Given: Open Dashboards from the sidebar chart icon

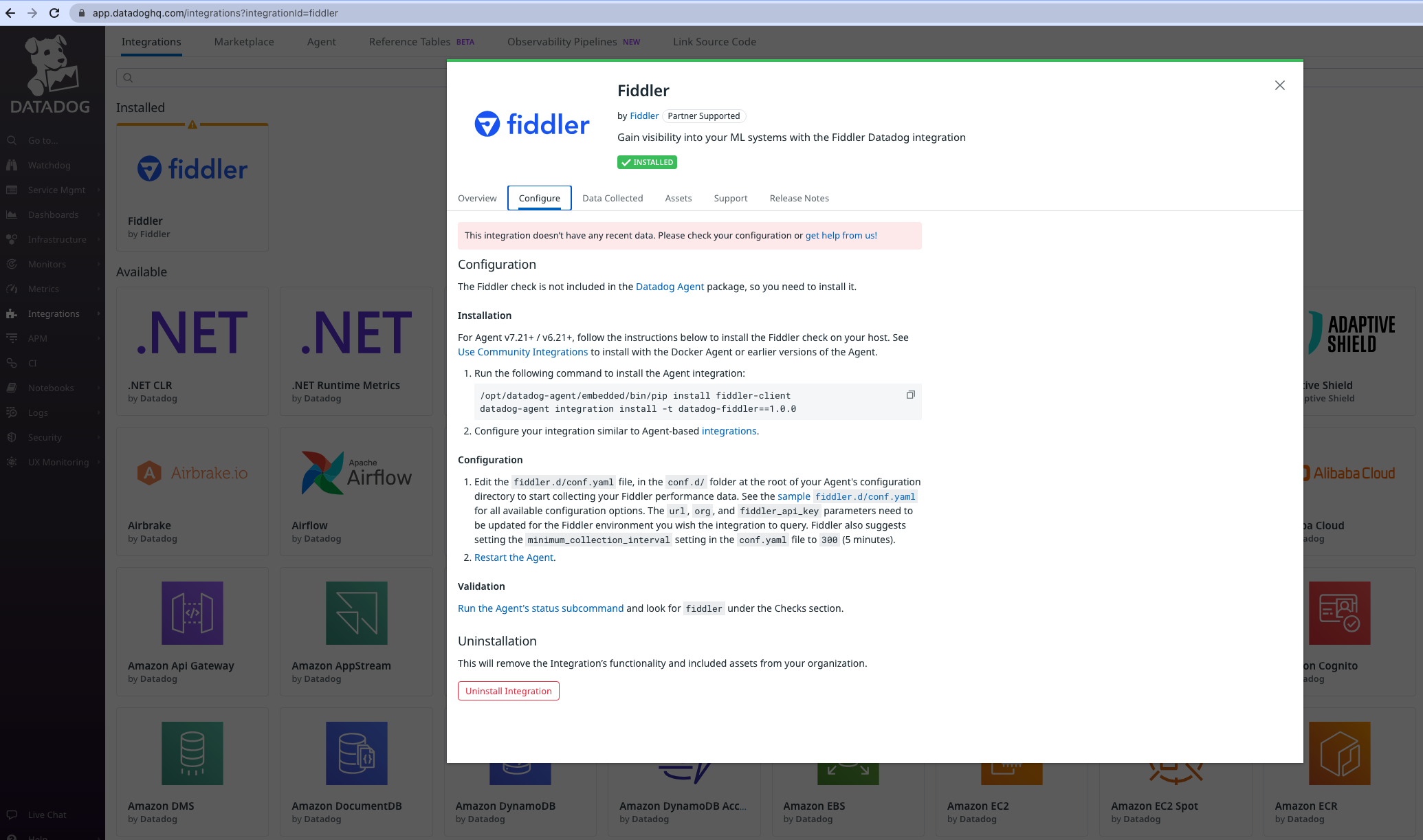Looking at the screenshot, I should tap(12, 214).
